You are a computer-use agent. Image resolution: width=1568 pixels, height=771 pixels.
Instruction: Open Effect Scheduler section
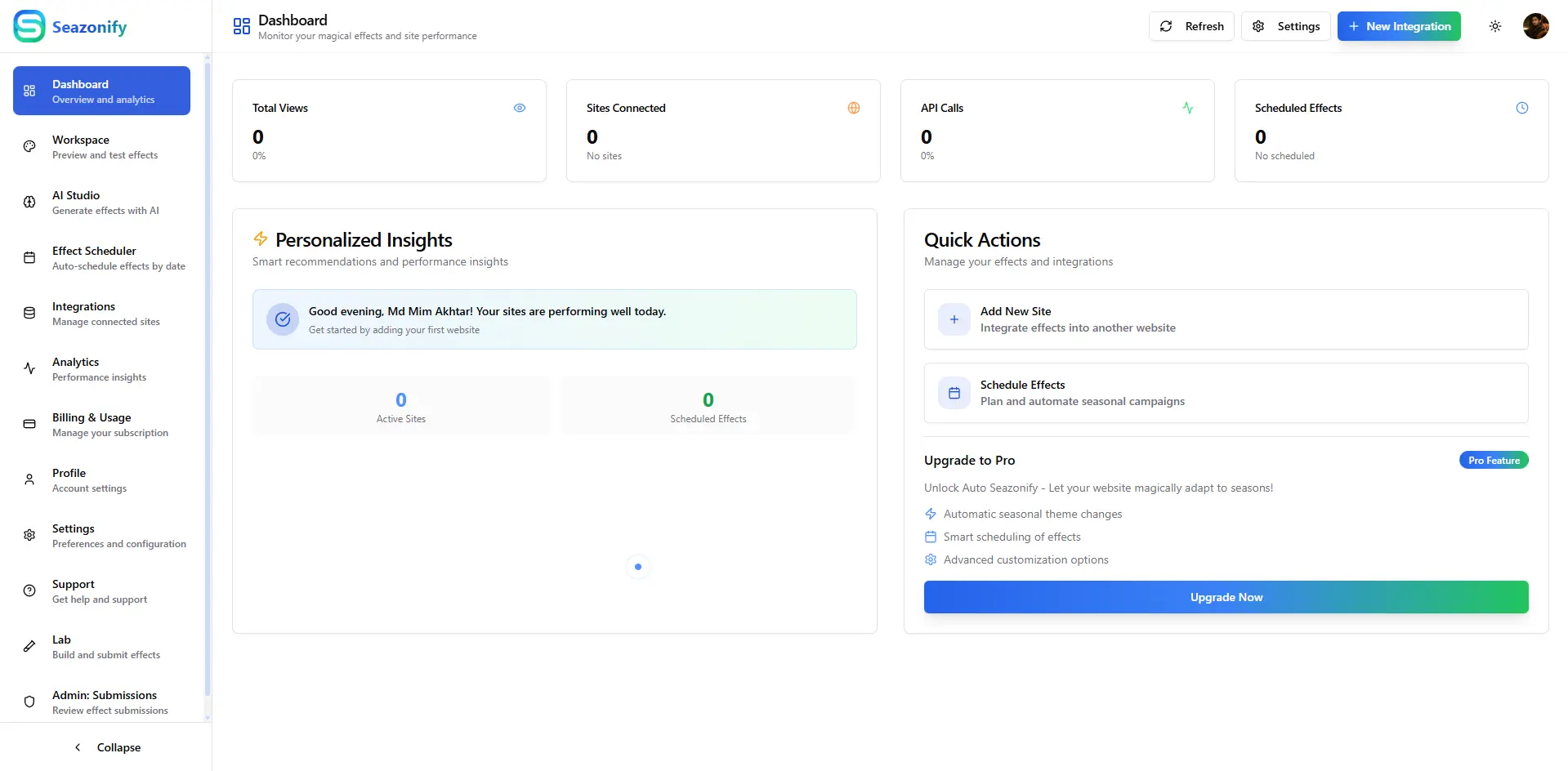click(102, 257)
